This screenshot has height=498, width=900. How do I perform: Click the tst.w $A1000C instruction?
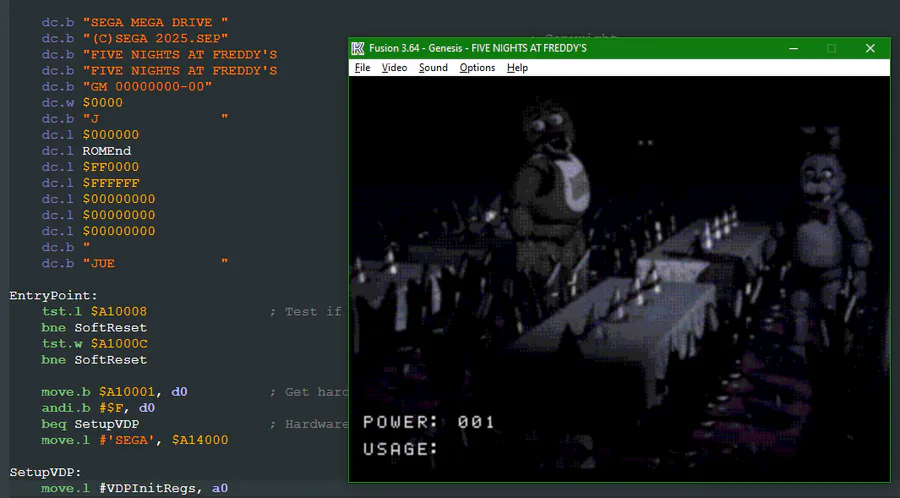coord(94,344)
